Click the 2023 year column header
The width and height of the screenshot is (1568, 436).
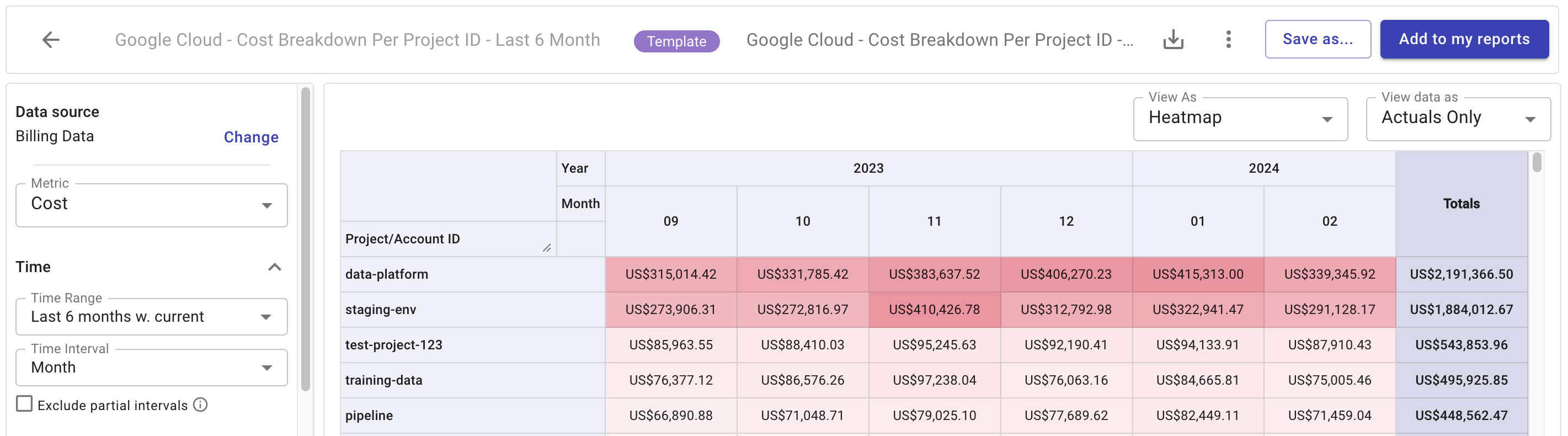(868, 168)
